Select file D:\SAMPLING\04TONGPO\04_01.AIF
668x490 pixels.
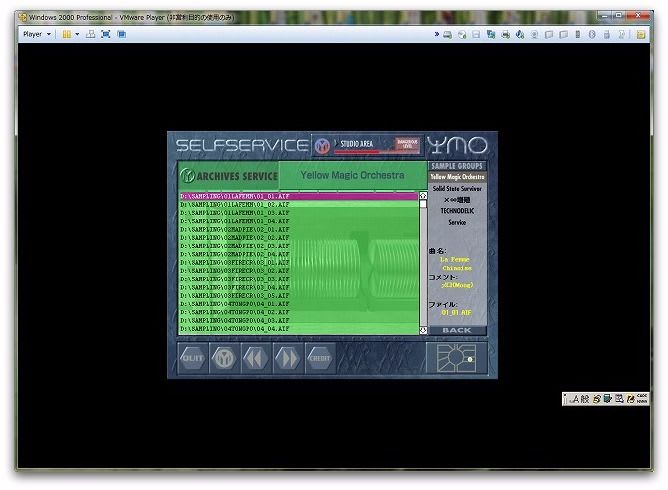click(x=299, y=304)
